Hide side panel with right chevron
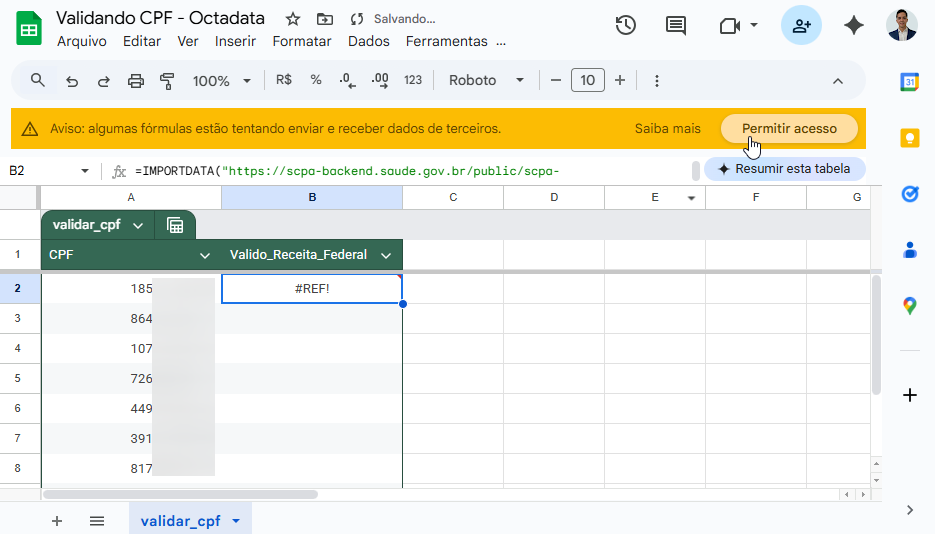 coord(909,510)
